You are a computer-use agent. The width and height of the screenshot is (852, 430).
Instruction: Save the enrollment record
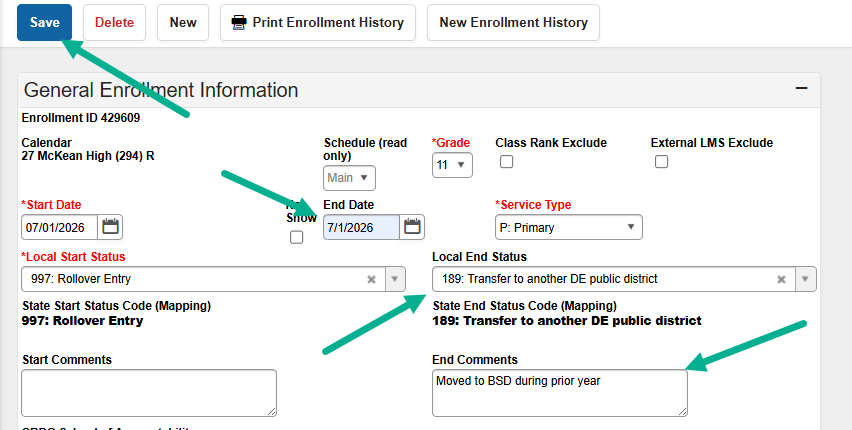pyautogui.click(x=45, y=22)
